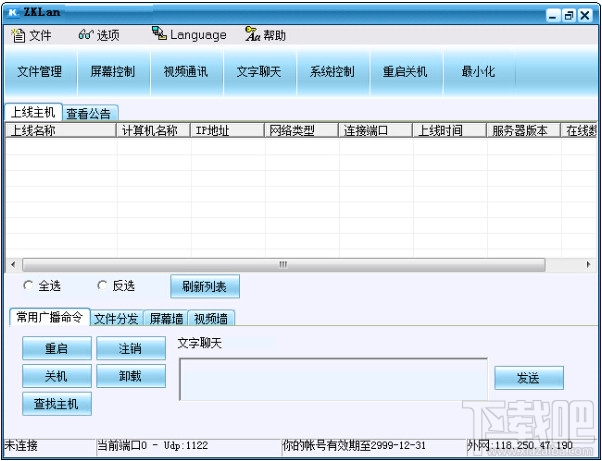Select the 全选 radio button
This screenshot has height=461, width=602.
coord(28,286)
